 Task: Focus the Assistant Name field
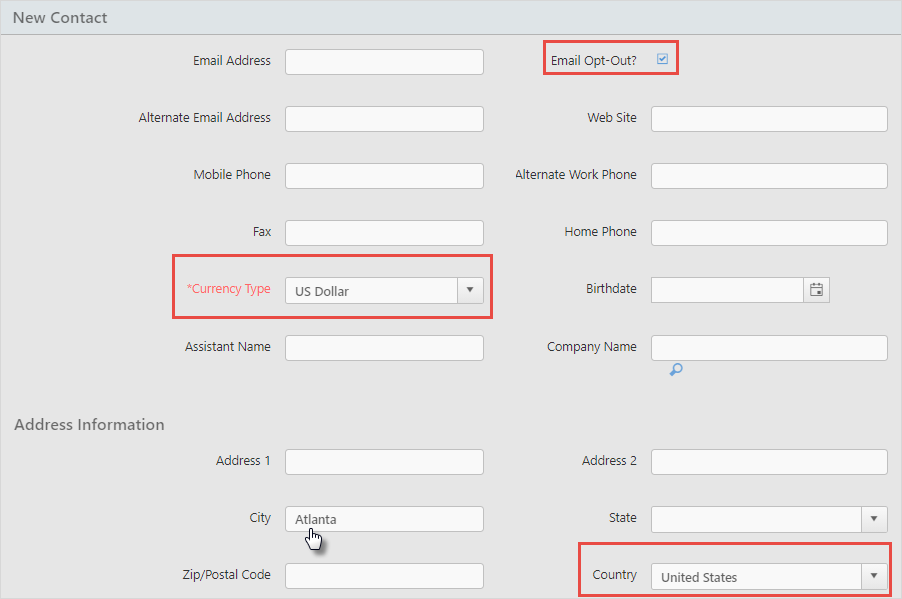(x=384, y=348)
